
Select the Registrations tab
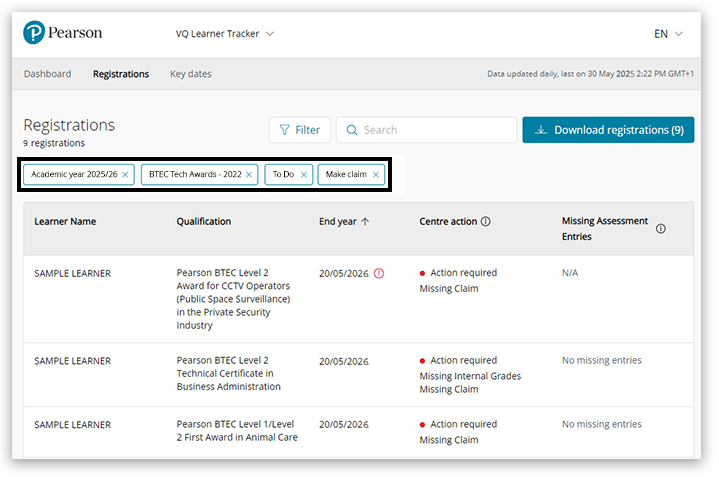(120, 74)
